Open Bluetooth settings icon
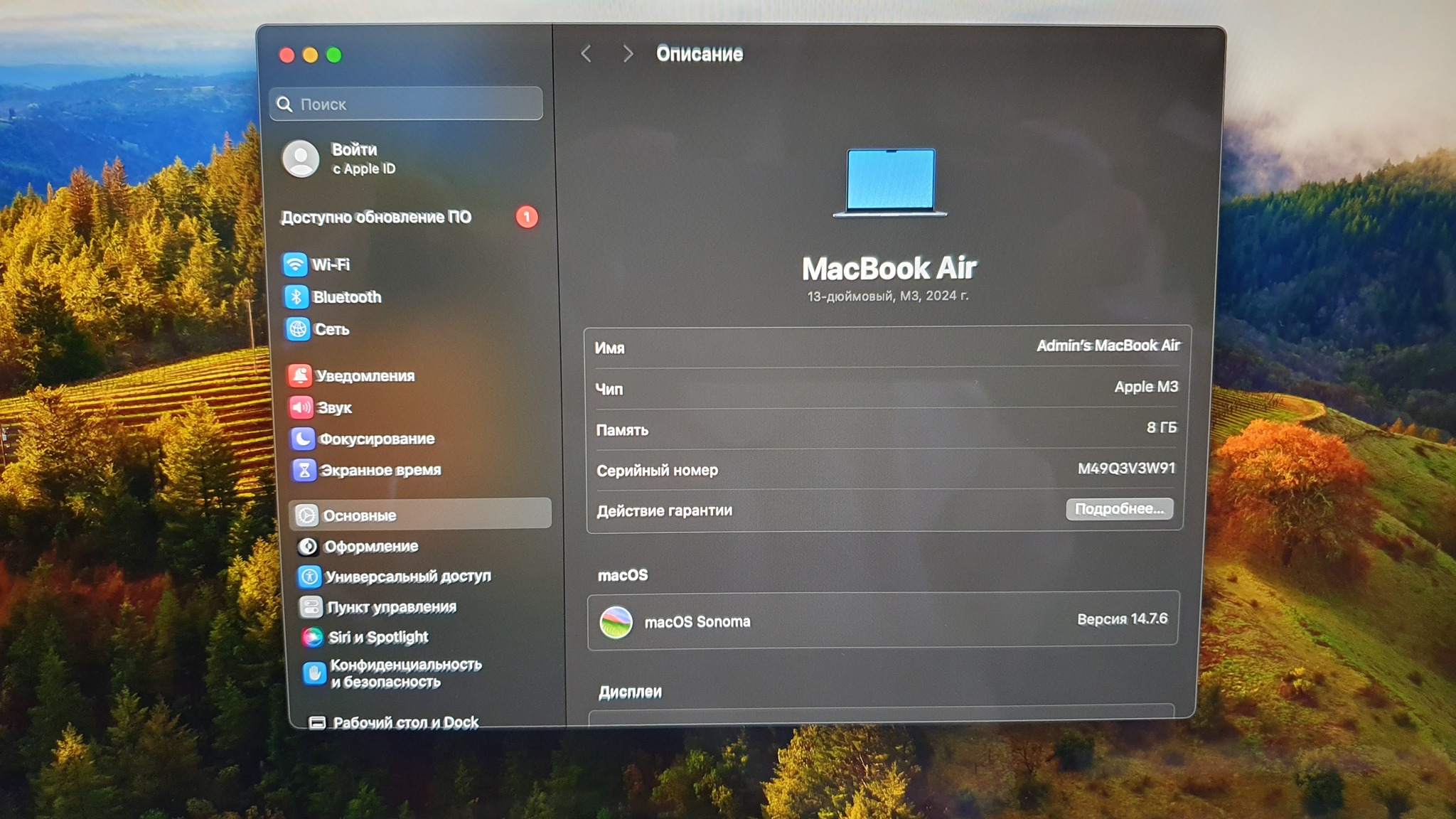Image resolution: width=1456 pixels, height=819 pixels. pyautogui.click(x=296, y=297)
